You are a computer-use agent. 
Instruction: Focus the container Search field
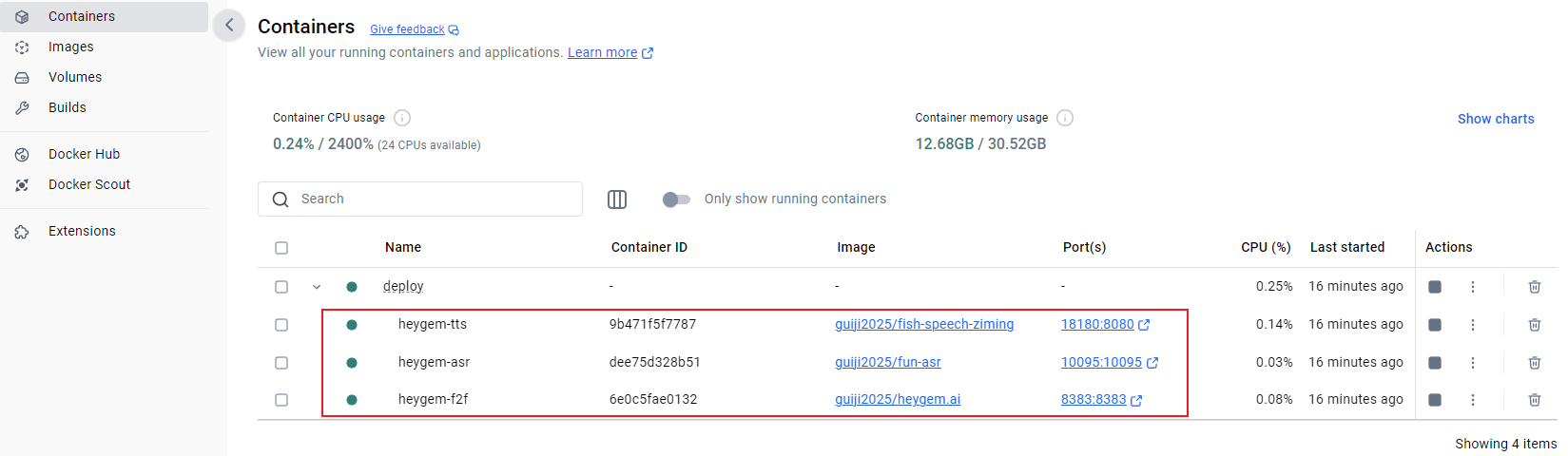(x=420, y=199)
